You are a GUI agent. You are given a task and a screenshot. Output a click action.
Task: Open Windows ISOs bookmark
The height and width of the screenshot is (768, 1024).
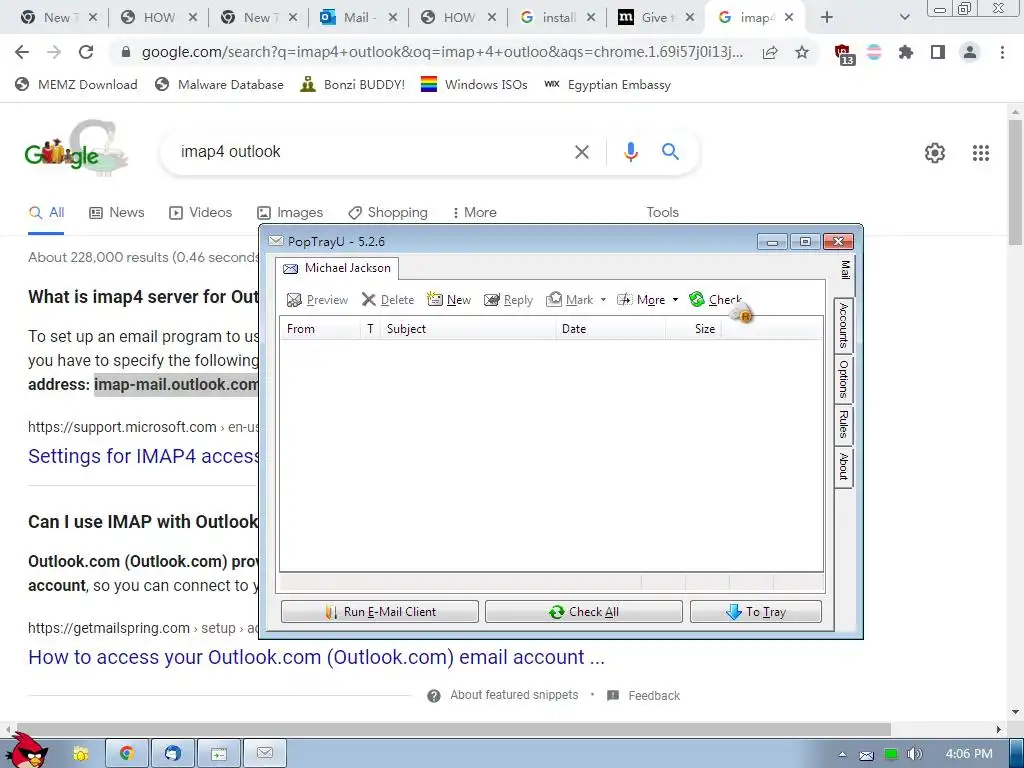(474, 84)
